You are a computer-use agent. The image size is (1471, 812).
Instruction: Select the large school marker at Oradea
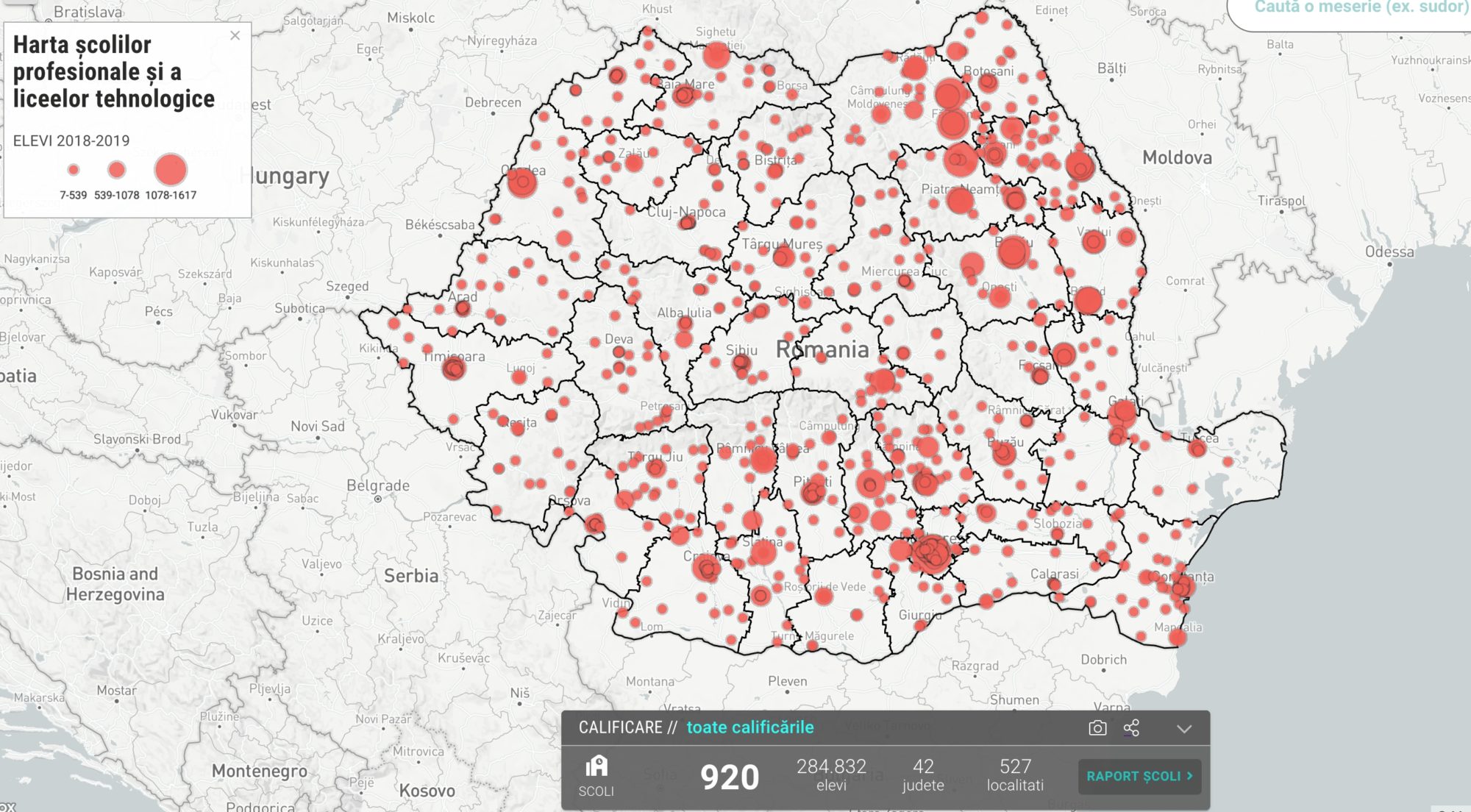tap(521, 182)
